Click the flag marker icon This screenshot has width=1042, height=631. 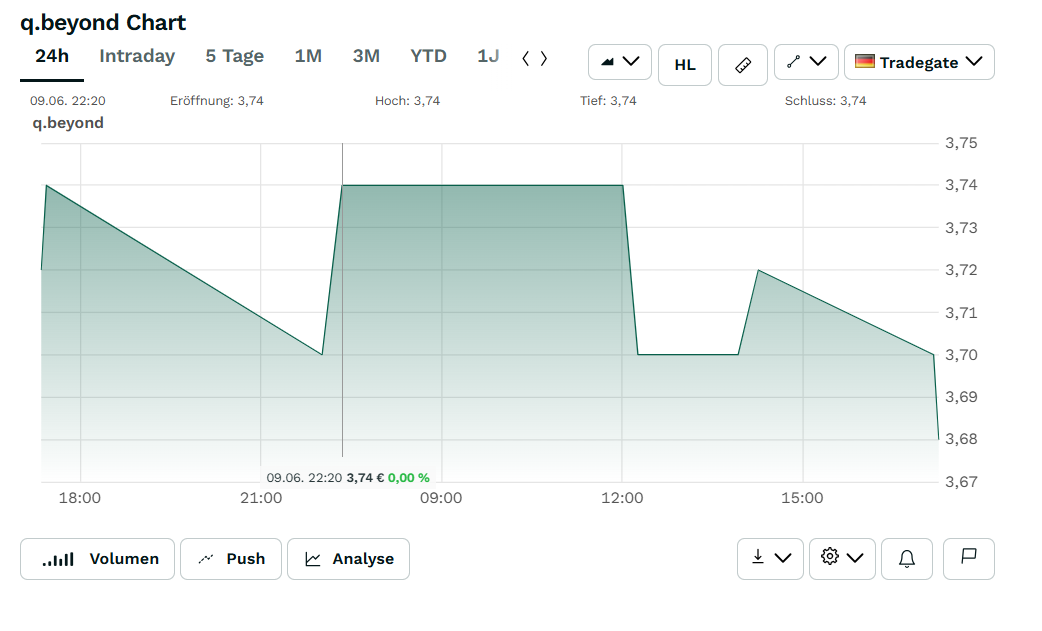pyautogui.click(x=969, y=559)
